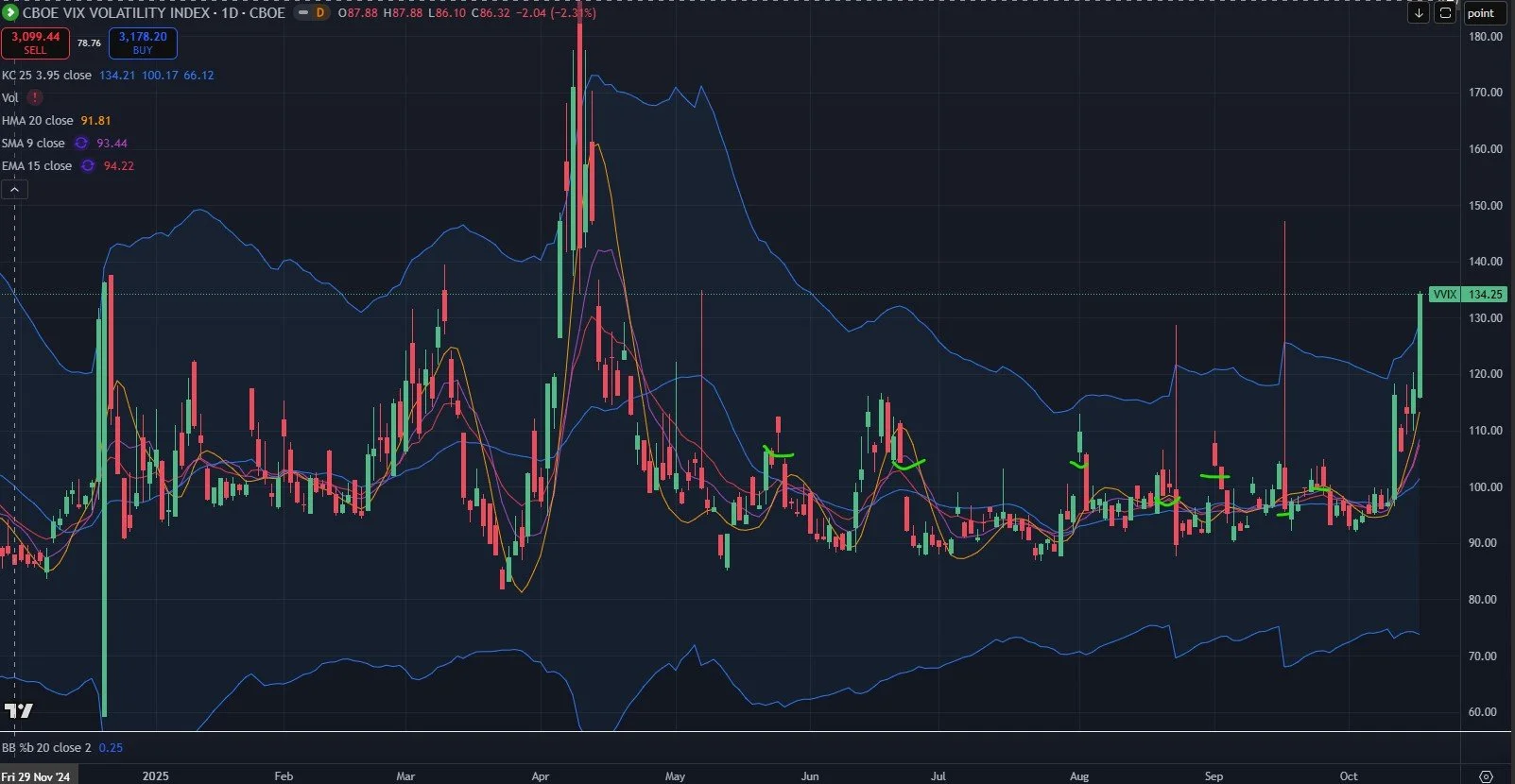Click the Vol indicator red warning icon
Image resolution: width=1515 pixels, height=784 pixels.
[35, 97]
